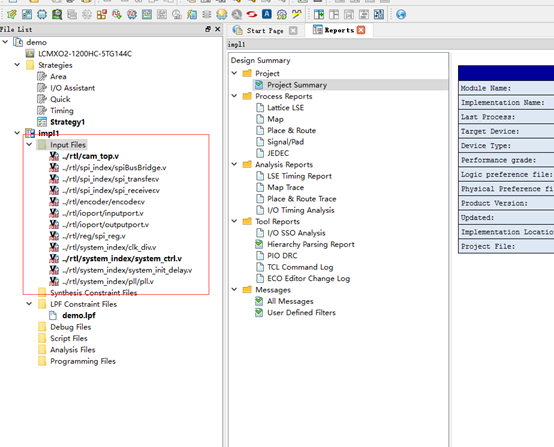Collapse the impl1 implementation node
554x447 pixels.
(x=17, y=133)
